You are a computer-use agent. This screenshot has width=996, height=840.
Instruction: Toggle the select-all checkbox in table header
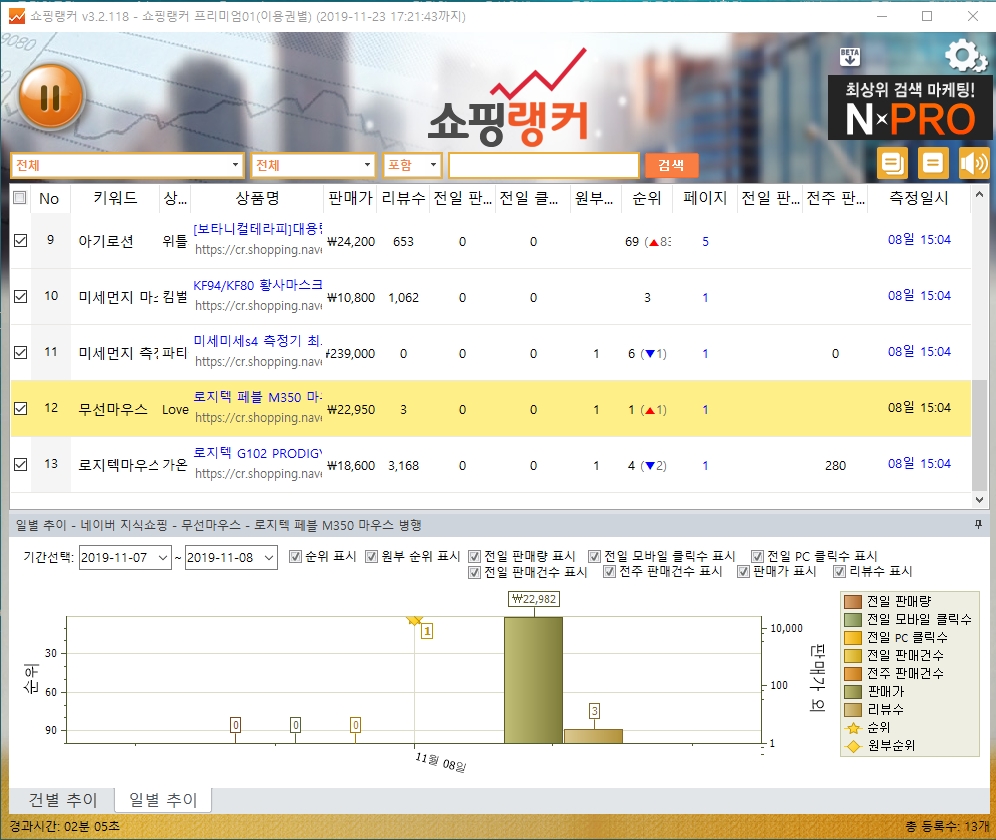[20, 198]
